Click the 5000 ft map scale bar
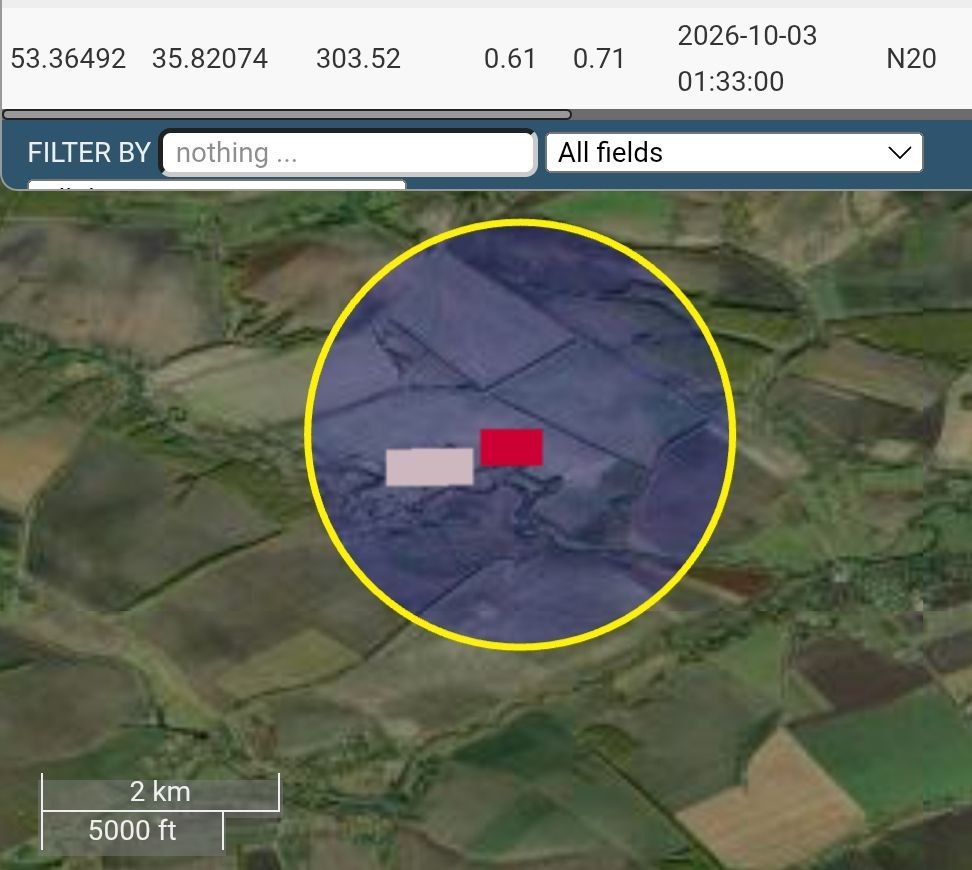This screenshot has width=972, height=870. point(132,830)
